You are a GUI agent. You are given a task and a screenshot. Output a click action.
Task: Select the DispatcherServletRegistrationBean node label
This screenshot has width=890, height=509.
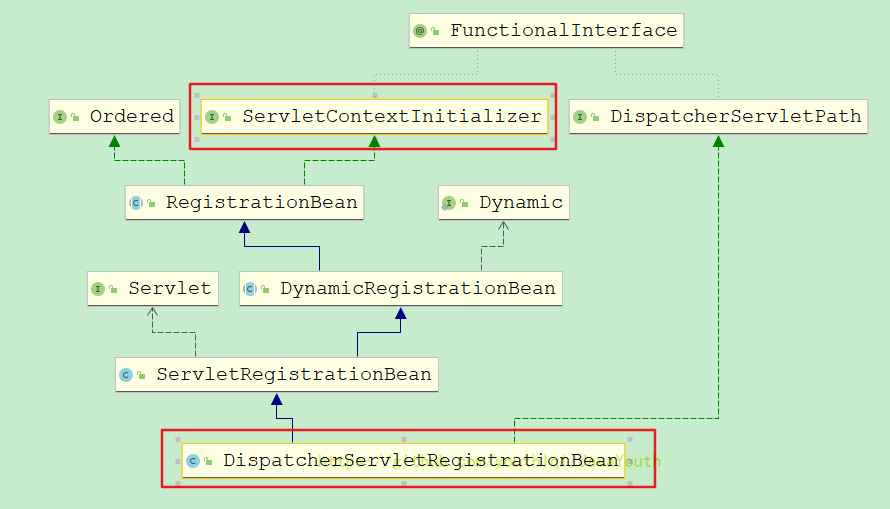pos(420,461)
